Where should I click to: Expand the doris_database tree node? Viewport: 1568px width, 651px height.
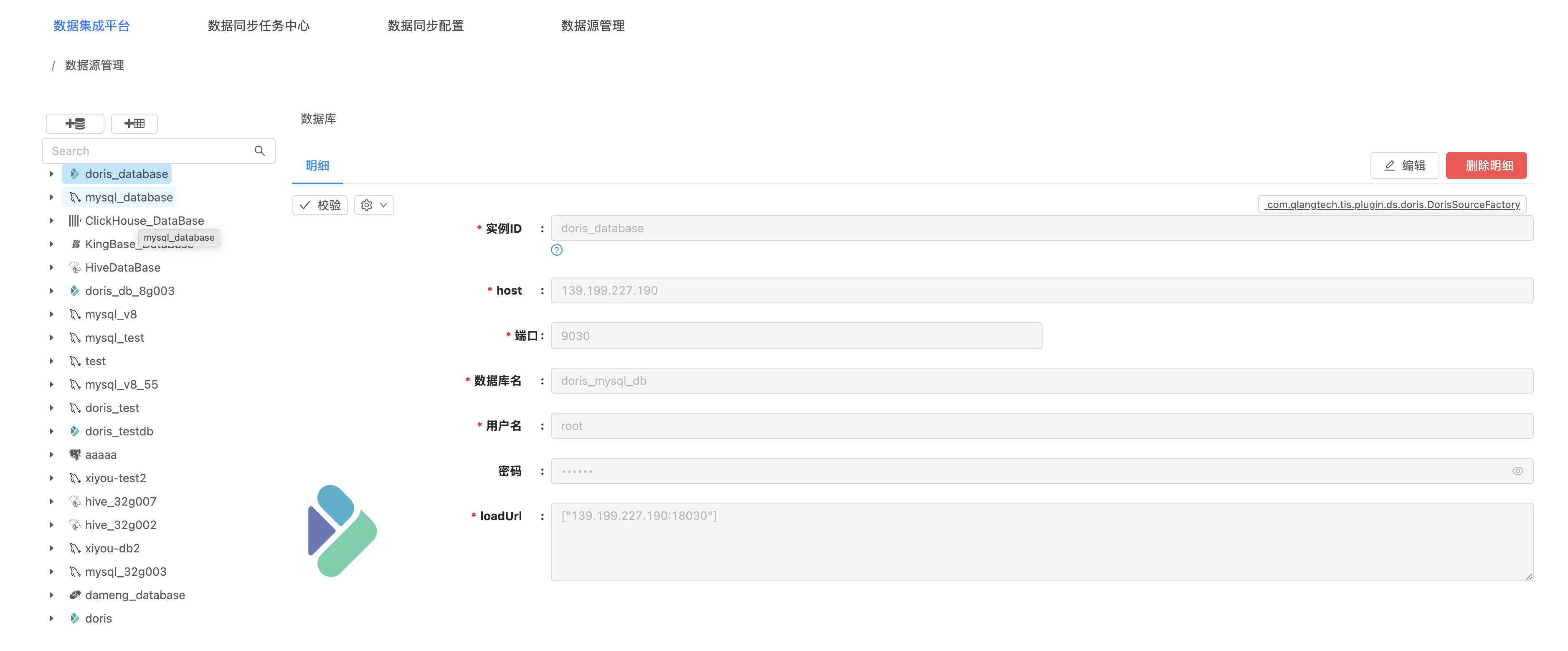pyautogui.click(x=52, y=174)
